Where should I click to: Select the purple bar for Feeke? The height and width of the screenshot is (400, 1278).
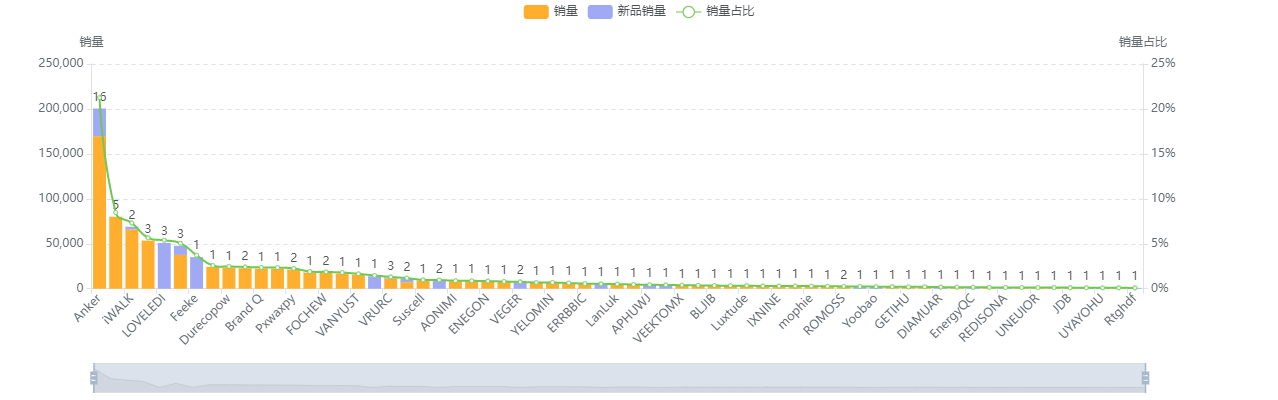196,273
